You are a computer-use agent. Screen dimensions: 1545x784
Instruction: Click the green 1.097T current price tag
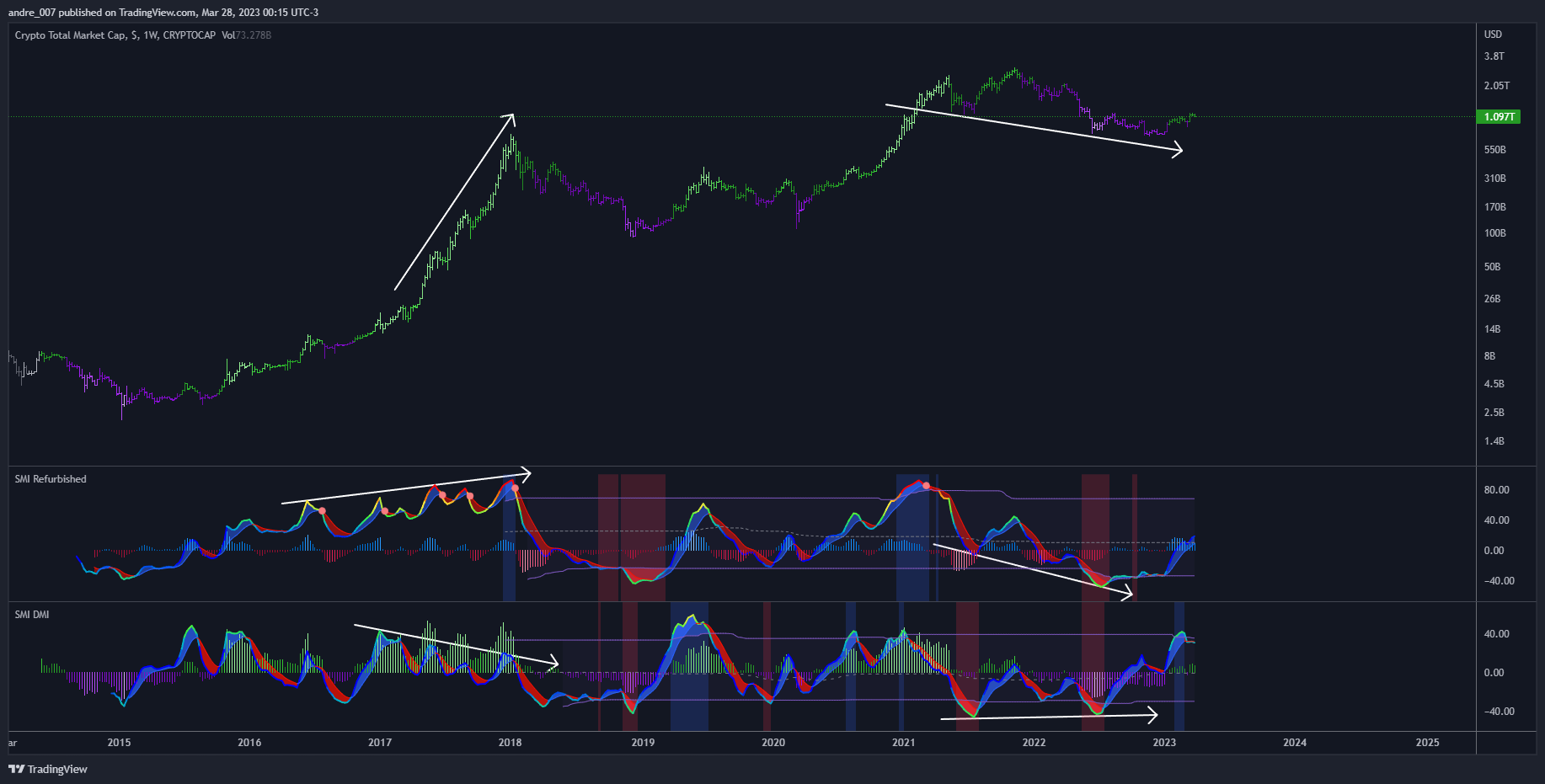(x=1499, y=117)
